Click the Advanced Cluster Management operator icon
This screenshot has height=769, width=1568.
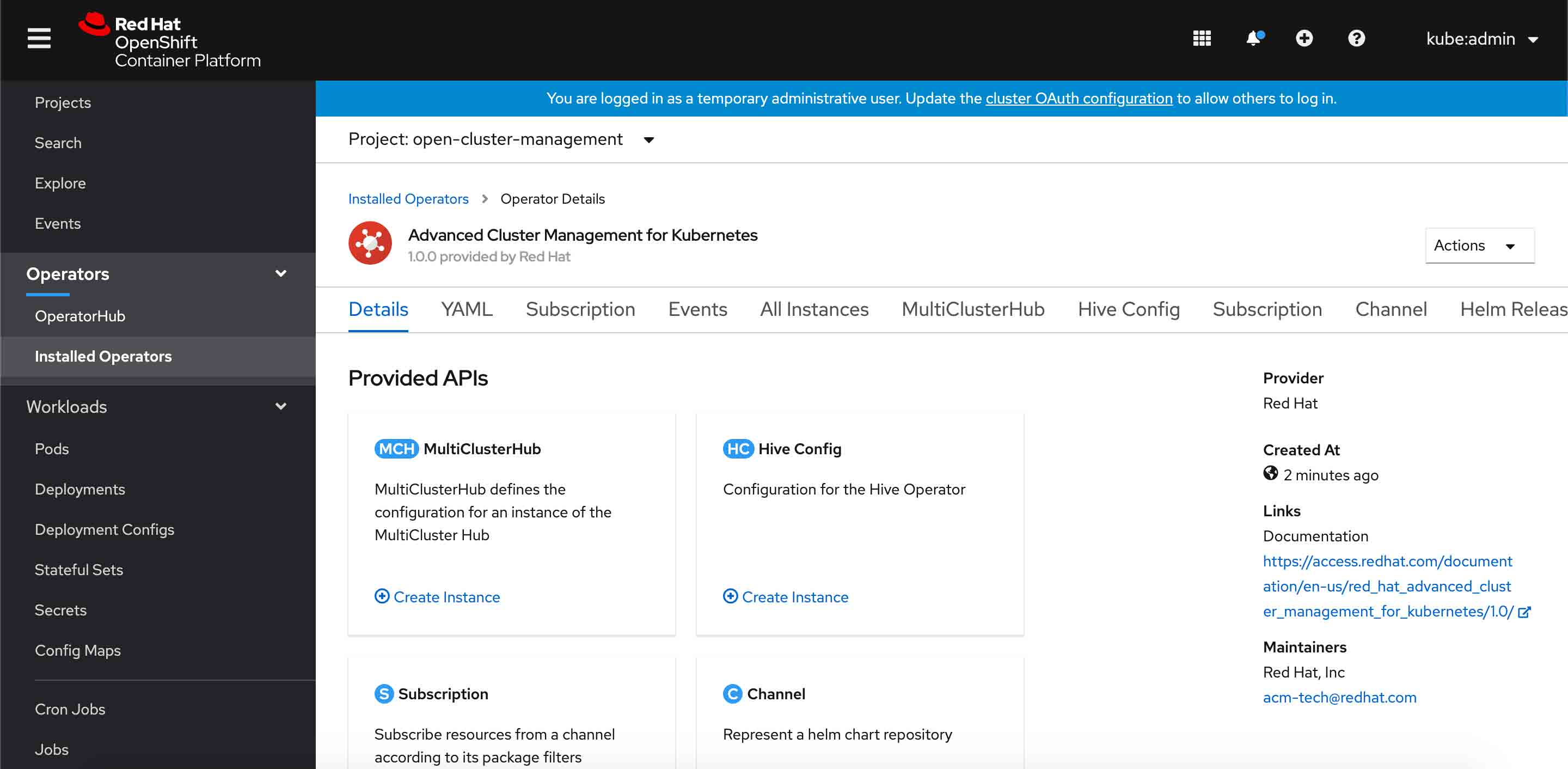point(370,243)
